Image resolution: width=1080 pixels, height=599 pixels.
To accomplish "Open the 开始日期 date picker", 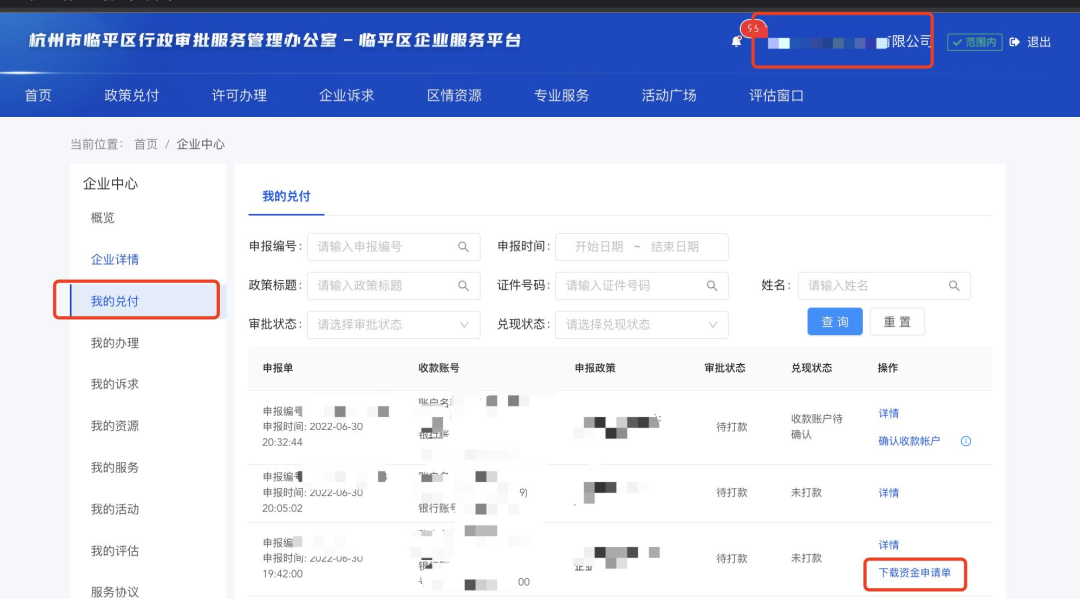I will coord(599,246).
